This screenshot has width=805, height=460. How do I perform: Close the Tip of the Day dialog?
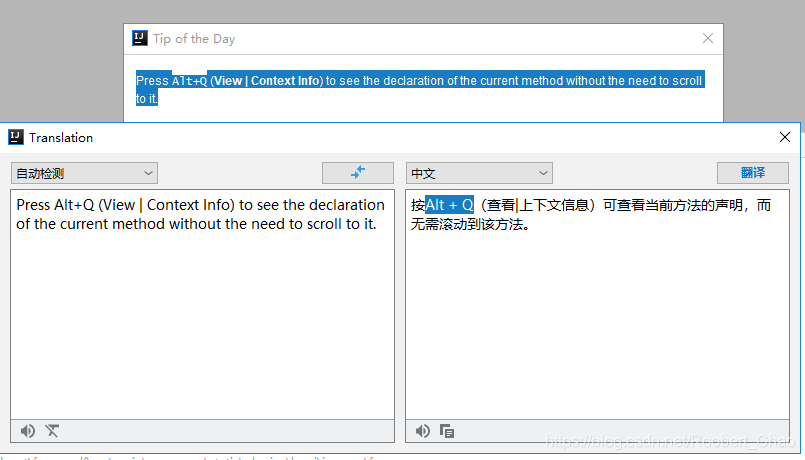(707, 38)
